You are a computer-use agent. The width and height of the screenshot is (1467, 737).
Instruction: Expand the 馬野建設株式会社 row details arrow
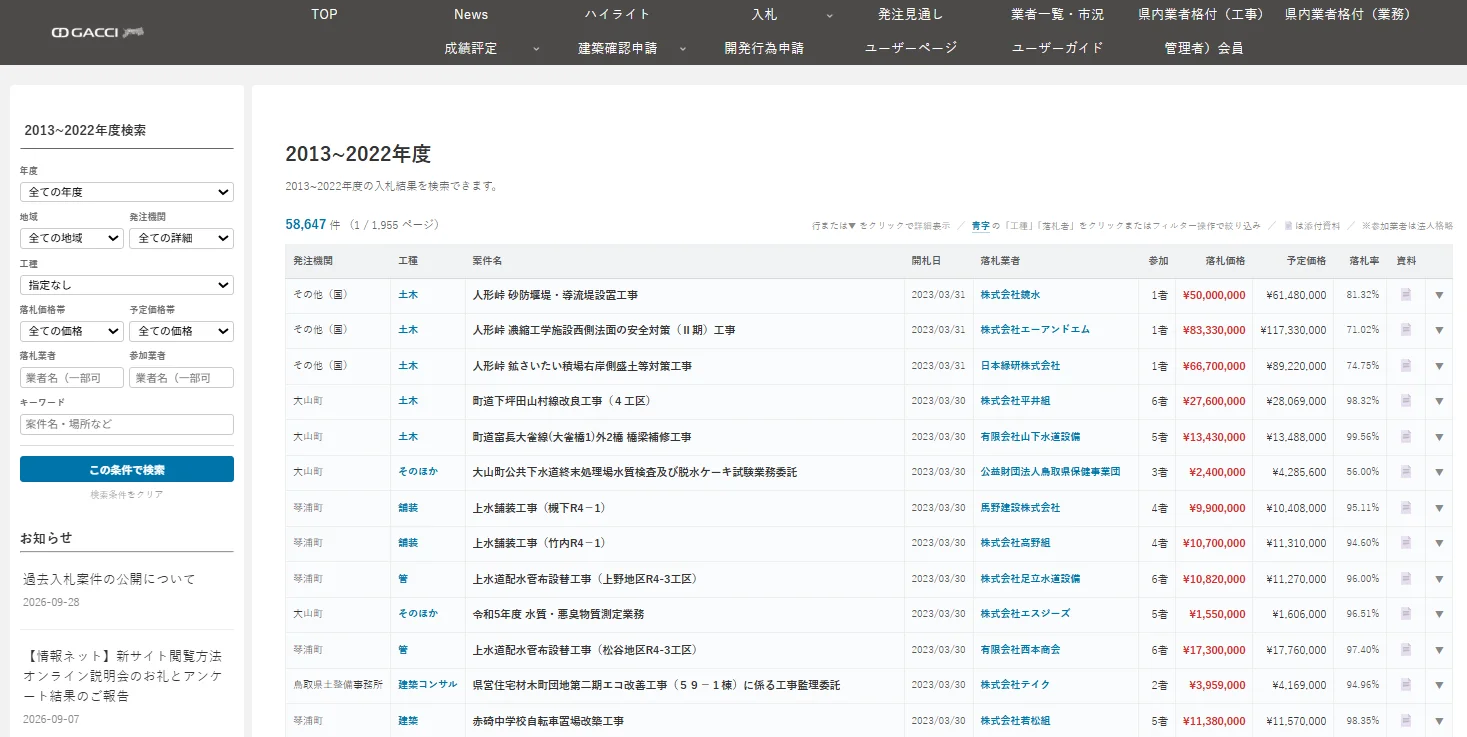(x=1439, y=508)
